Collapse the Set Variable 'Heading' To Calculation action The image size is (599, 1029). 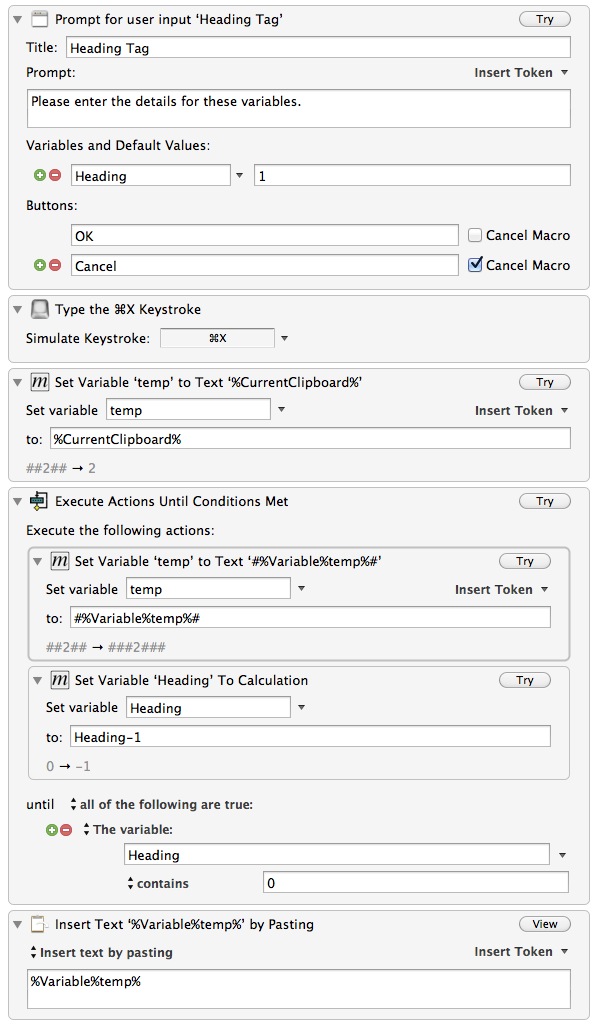(38, 681)
